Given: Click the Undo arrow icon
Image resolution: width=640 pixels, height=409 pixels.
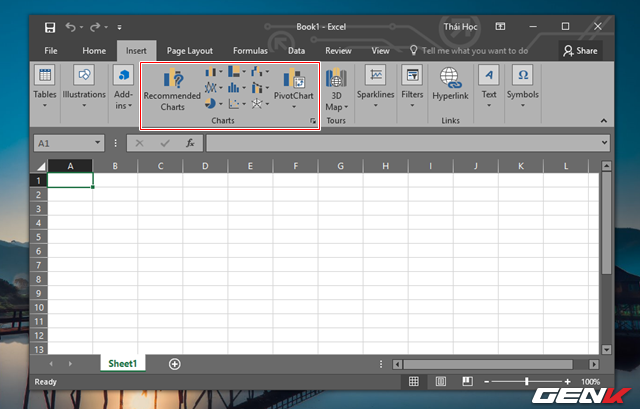Looking at the screenshot, I should coord(71,27).
